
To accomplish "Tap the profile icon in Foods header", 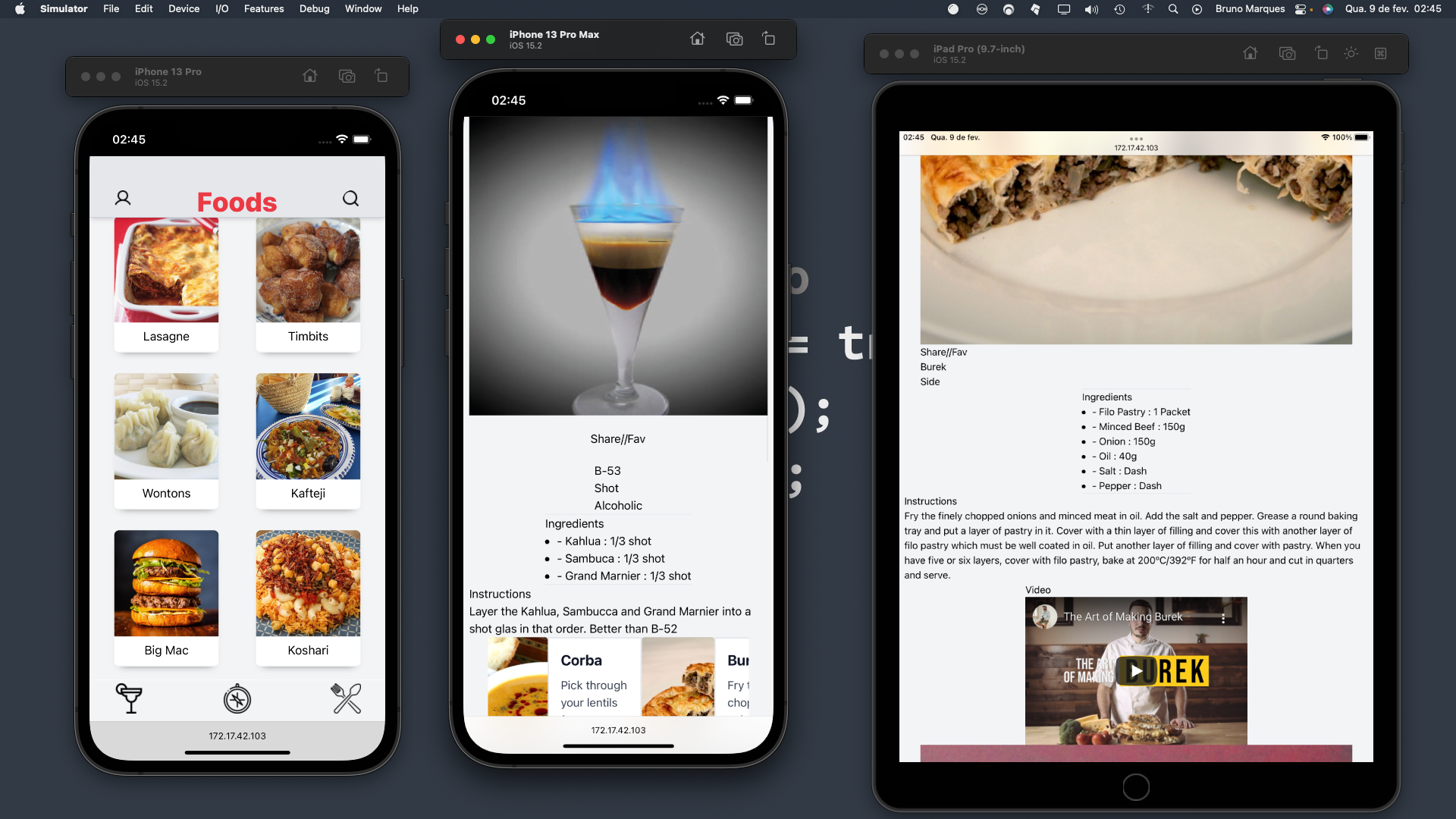I will click(x=123, y=198).
